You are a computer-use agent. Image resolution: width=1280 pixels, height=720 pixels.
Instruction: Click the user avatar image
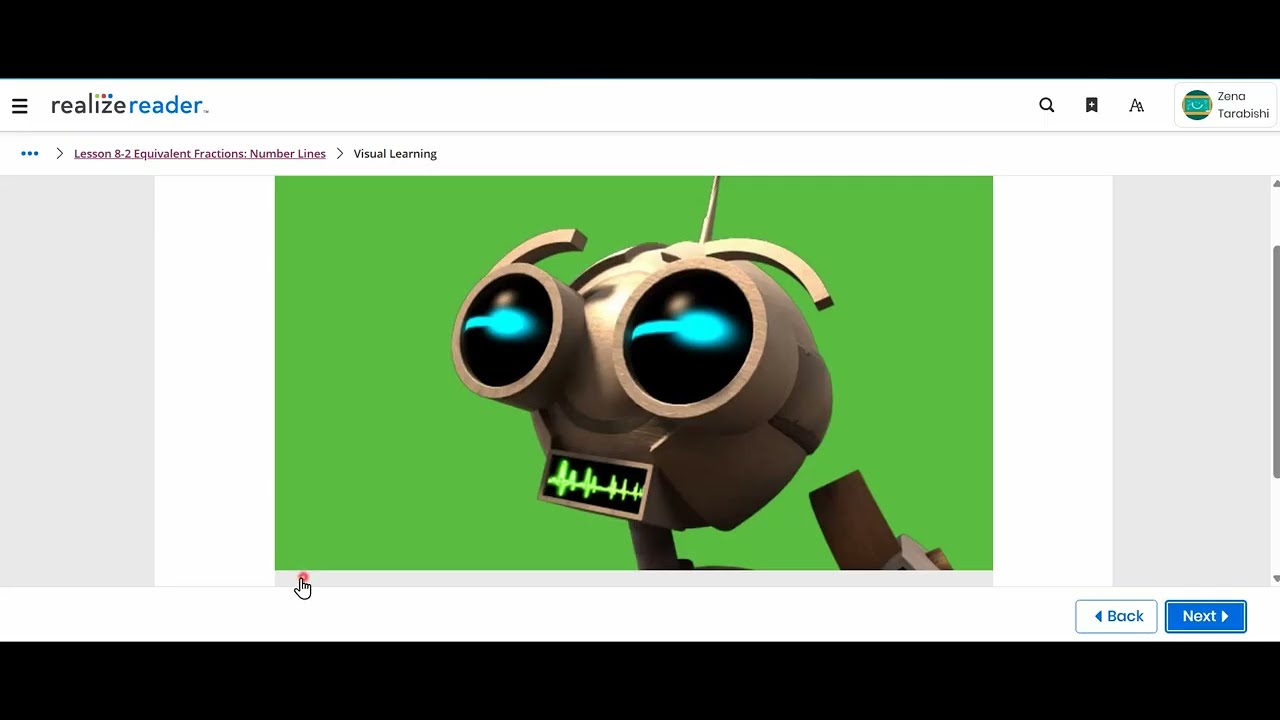pos(1197,105)
